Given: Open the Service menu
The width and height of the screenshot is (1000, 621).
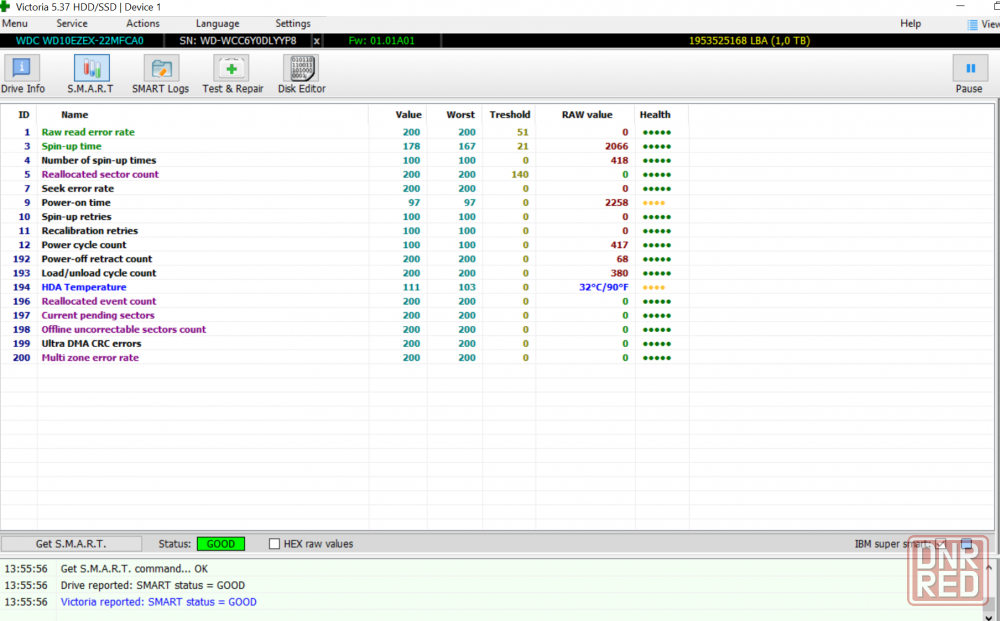Looking at the screenshot, I should (x=72, y=24).
